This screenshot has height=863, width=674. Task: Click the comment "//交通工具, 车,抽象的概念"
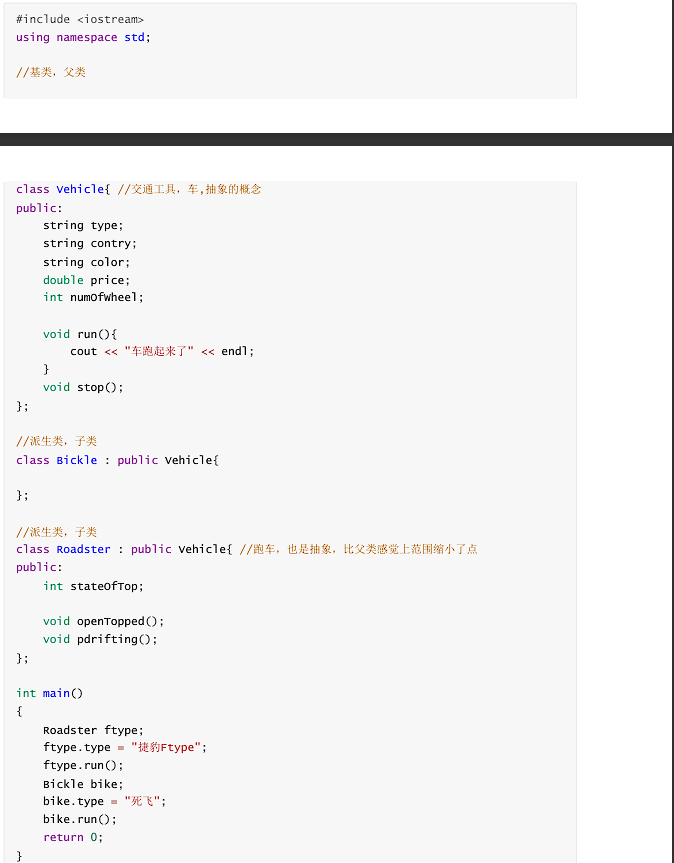pos(189,189)
